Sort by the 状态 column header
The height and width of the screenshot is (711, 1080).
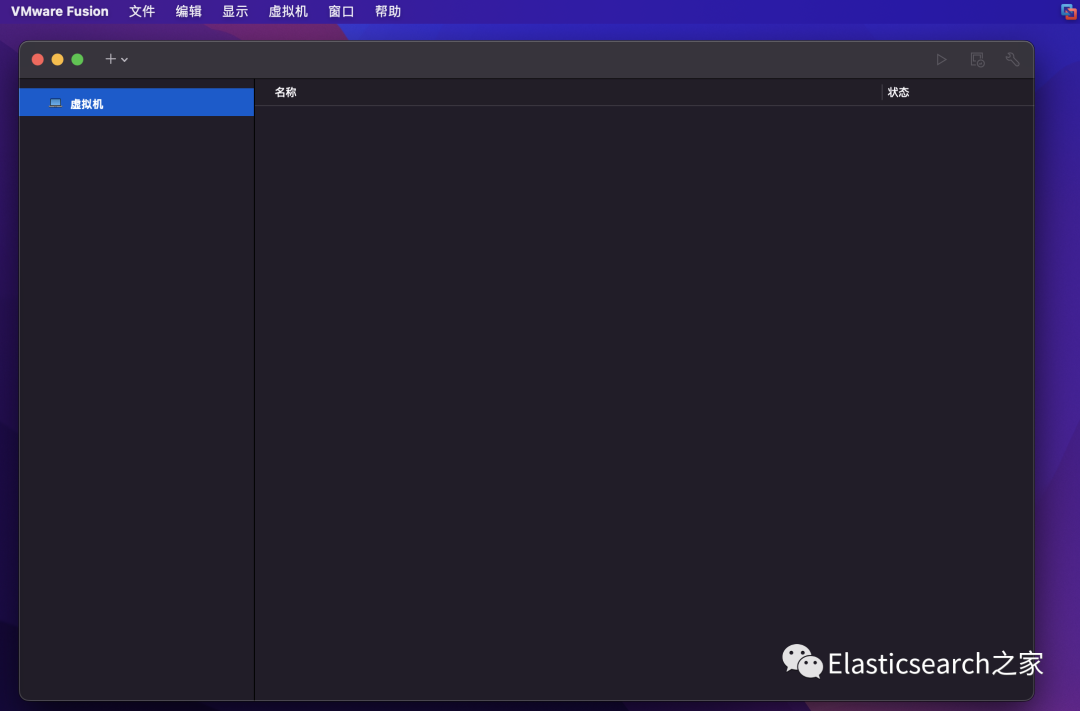(x=898, y=92)
